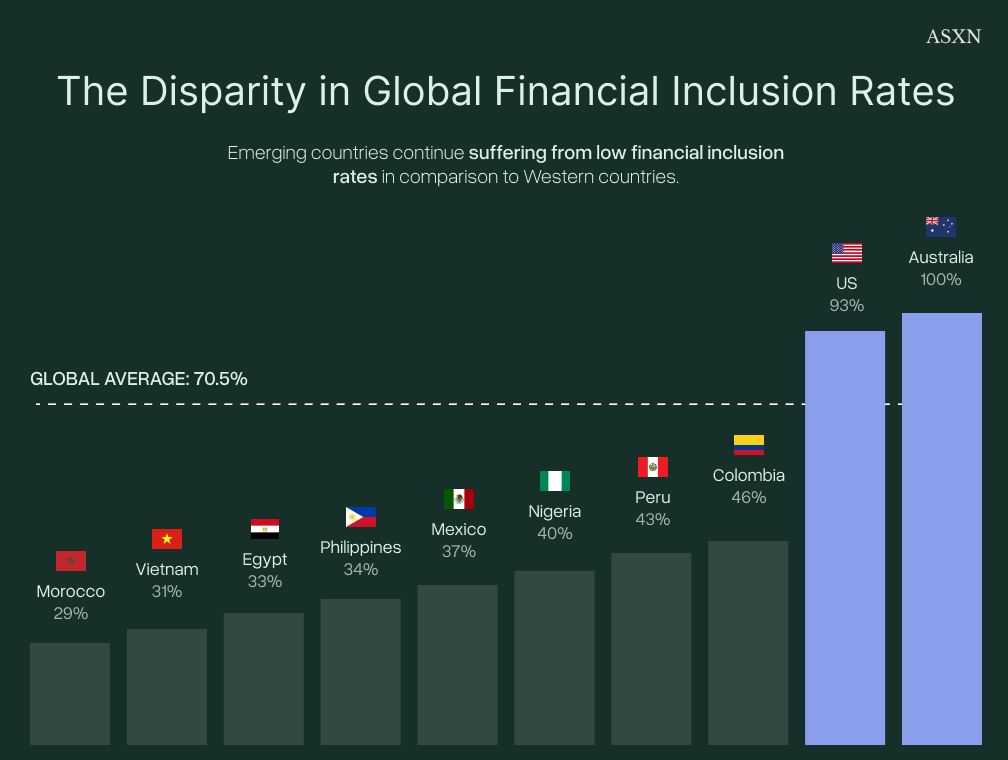Click the Australia country label
Screen dimensions: 1008x760
click(940, 258)
